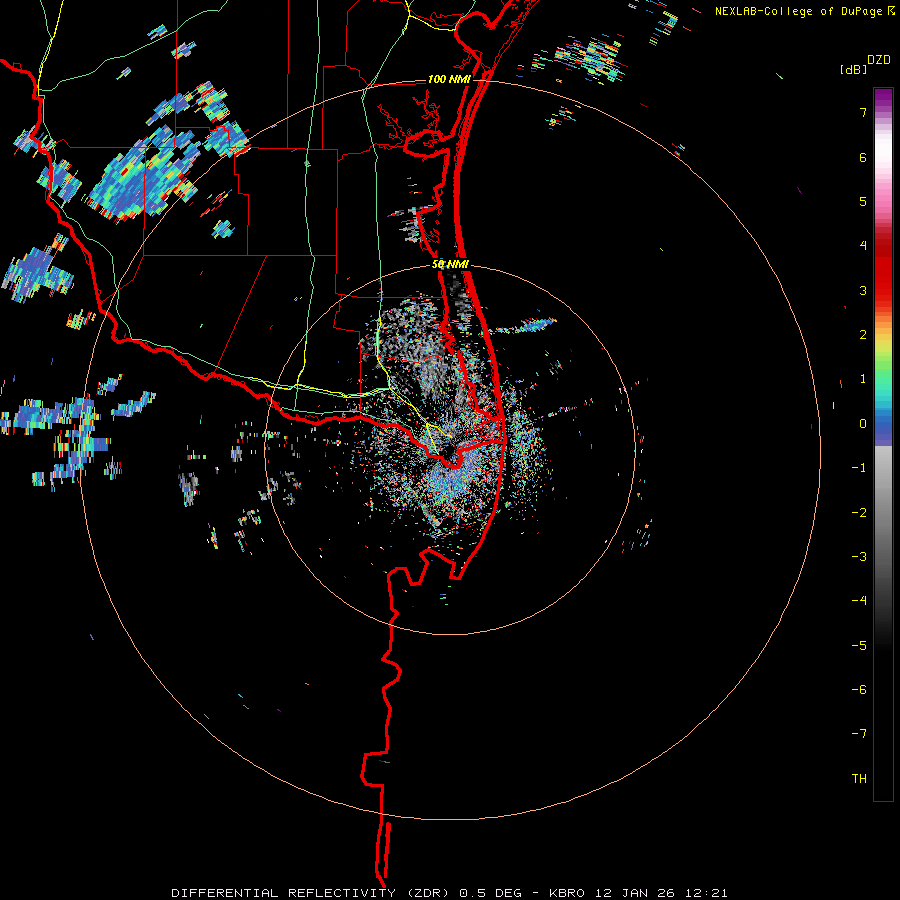
Task: Click the 100 NMI range ring label
Action: click(x=449, y=79)
